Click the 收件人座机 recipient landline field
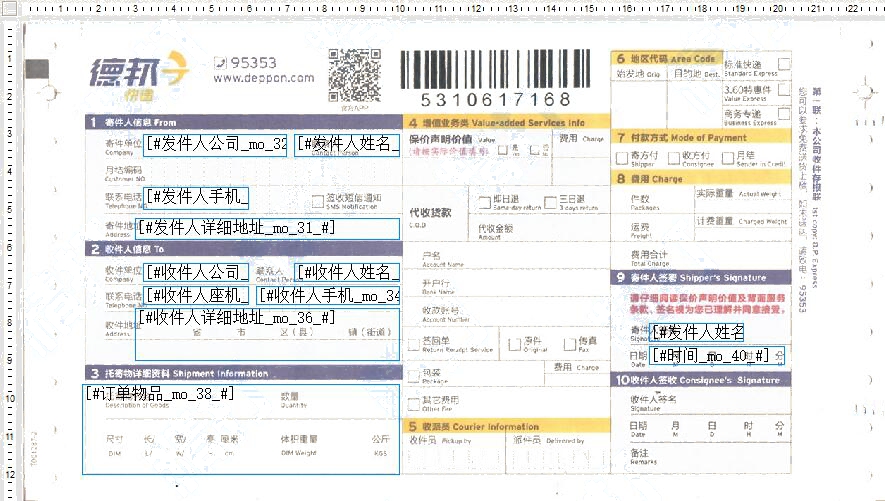The image size is (885, 501). [196, 295]
